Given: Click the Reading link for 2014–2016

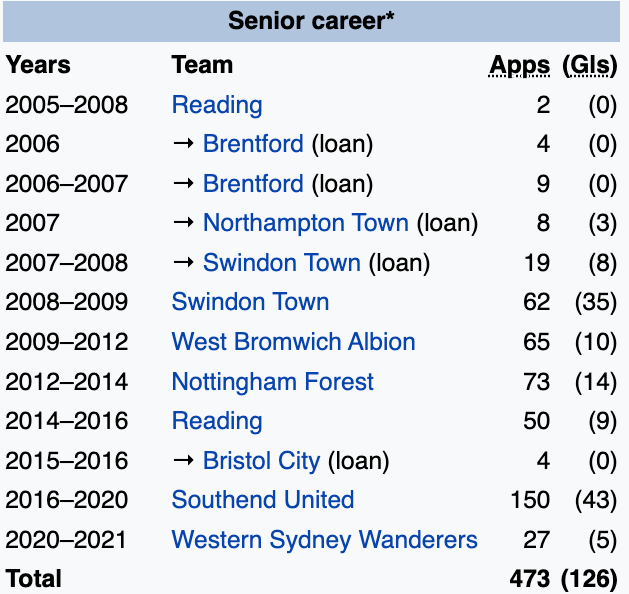Looking at the screenshot, I should tap(217, 421).
